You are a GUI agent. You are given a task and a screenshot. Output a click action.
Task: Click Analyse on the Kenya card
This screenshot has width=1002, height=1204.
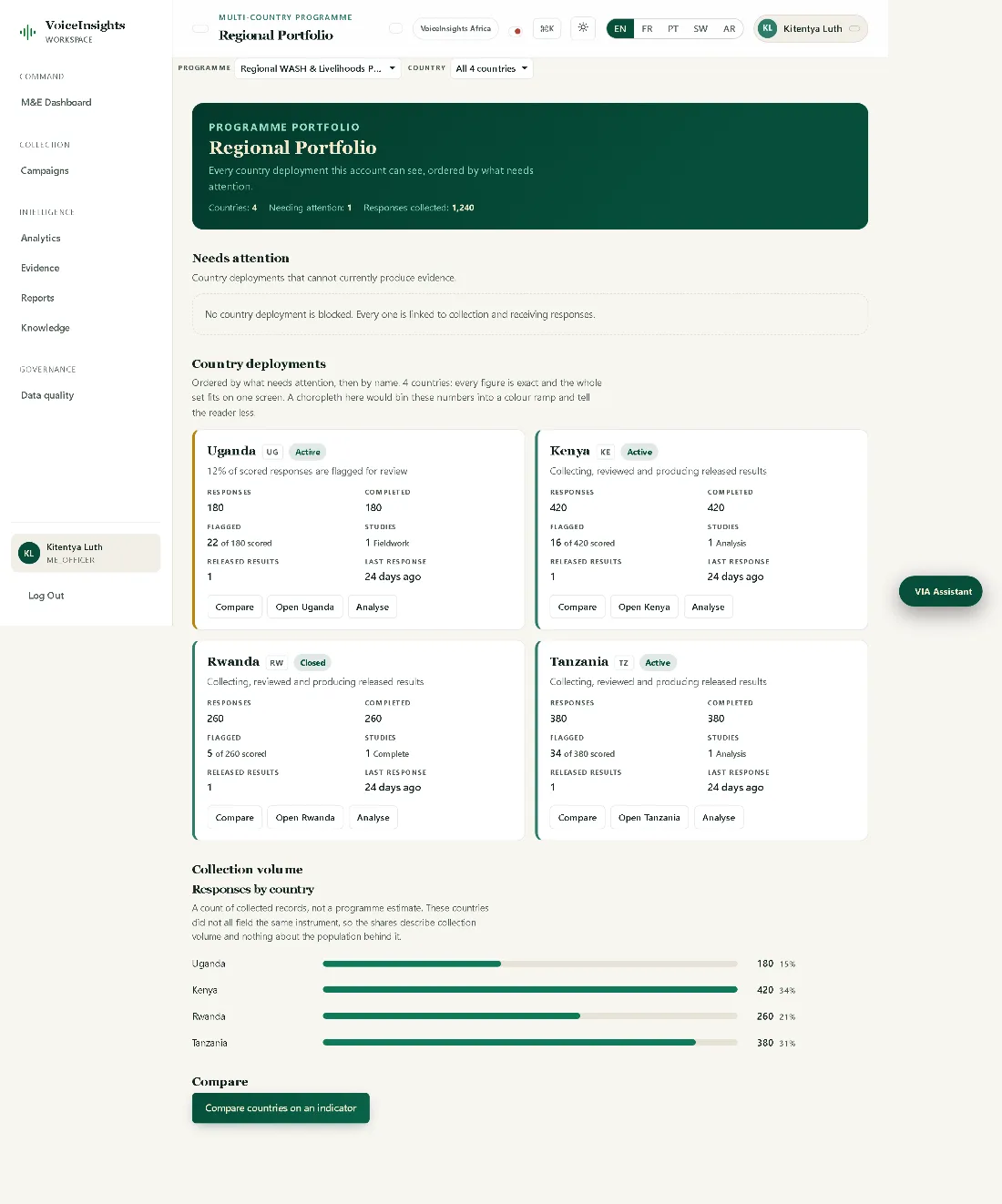point(709,607)
